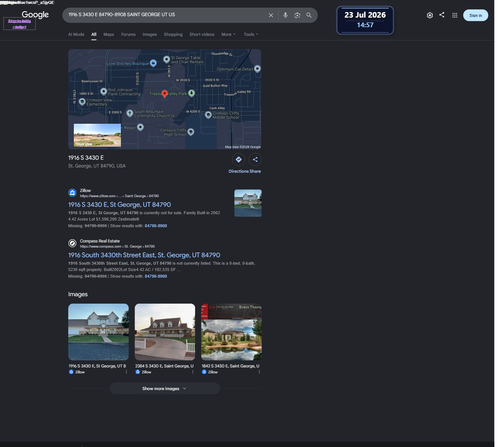Open Compass result 1916 South 3430th Street East
500x447 pixels.
pos(144,255)
